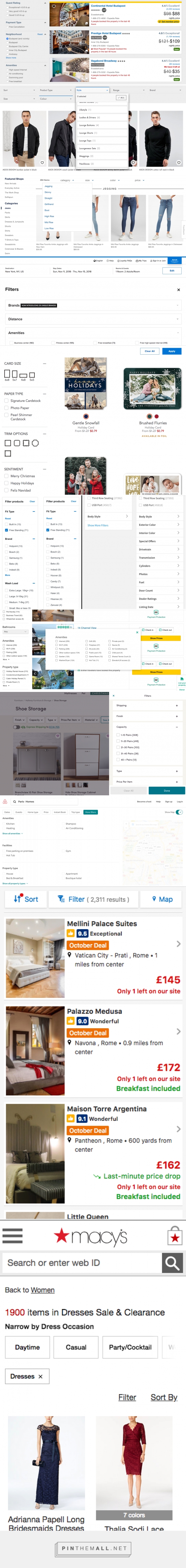Click the Women breadcrumb link
Screen dimensions: 186x1568
point(42,1290)
